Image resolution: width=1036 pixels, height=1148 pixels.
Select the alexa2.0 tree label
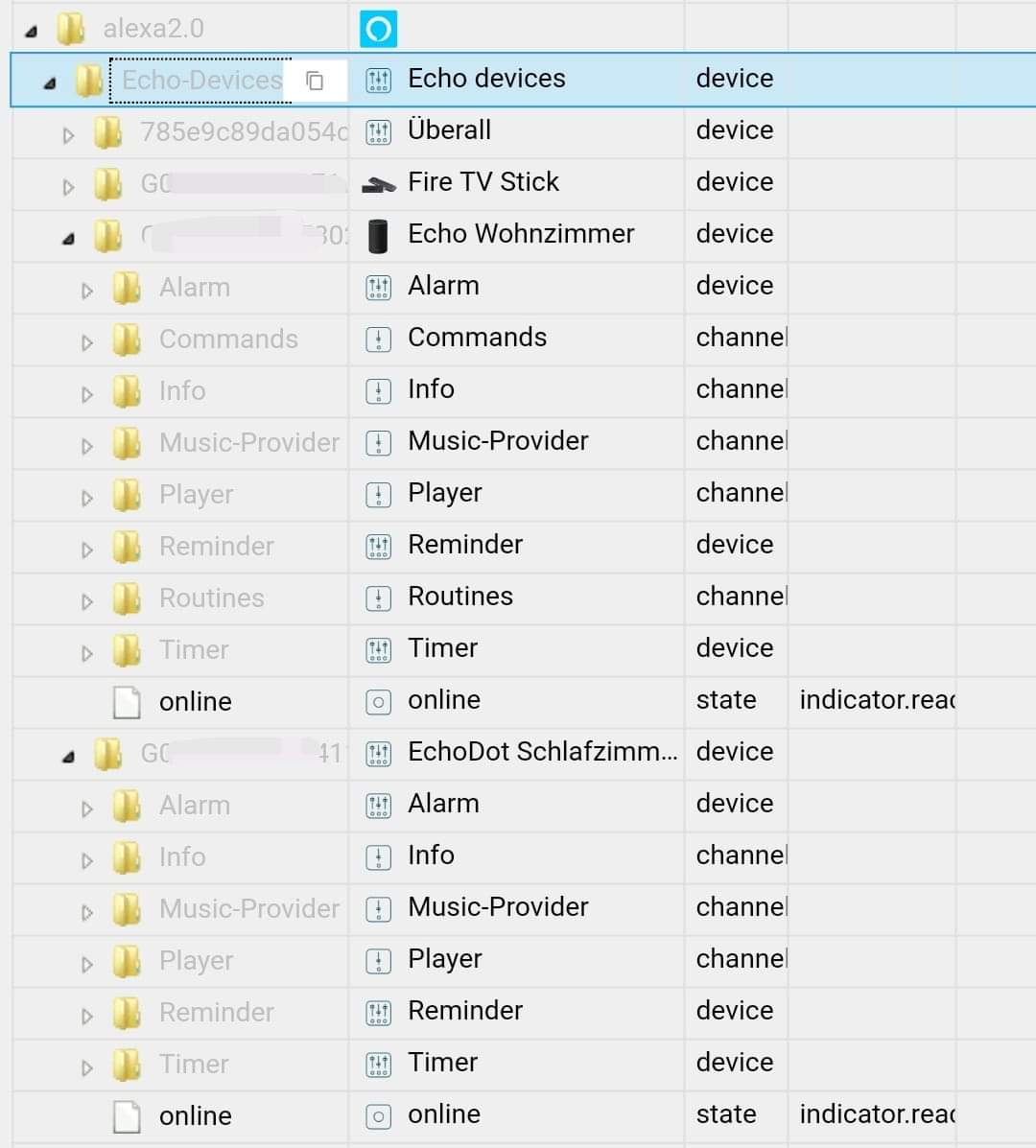click(153, 29)
